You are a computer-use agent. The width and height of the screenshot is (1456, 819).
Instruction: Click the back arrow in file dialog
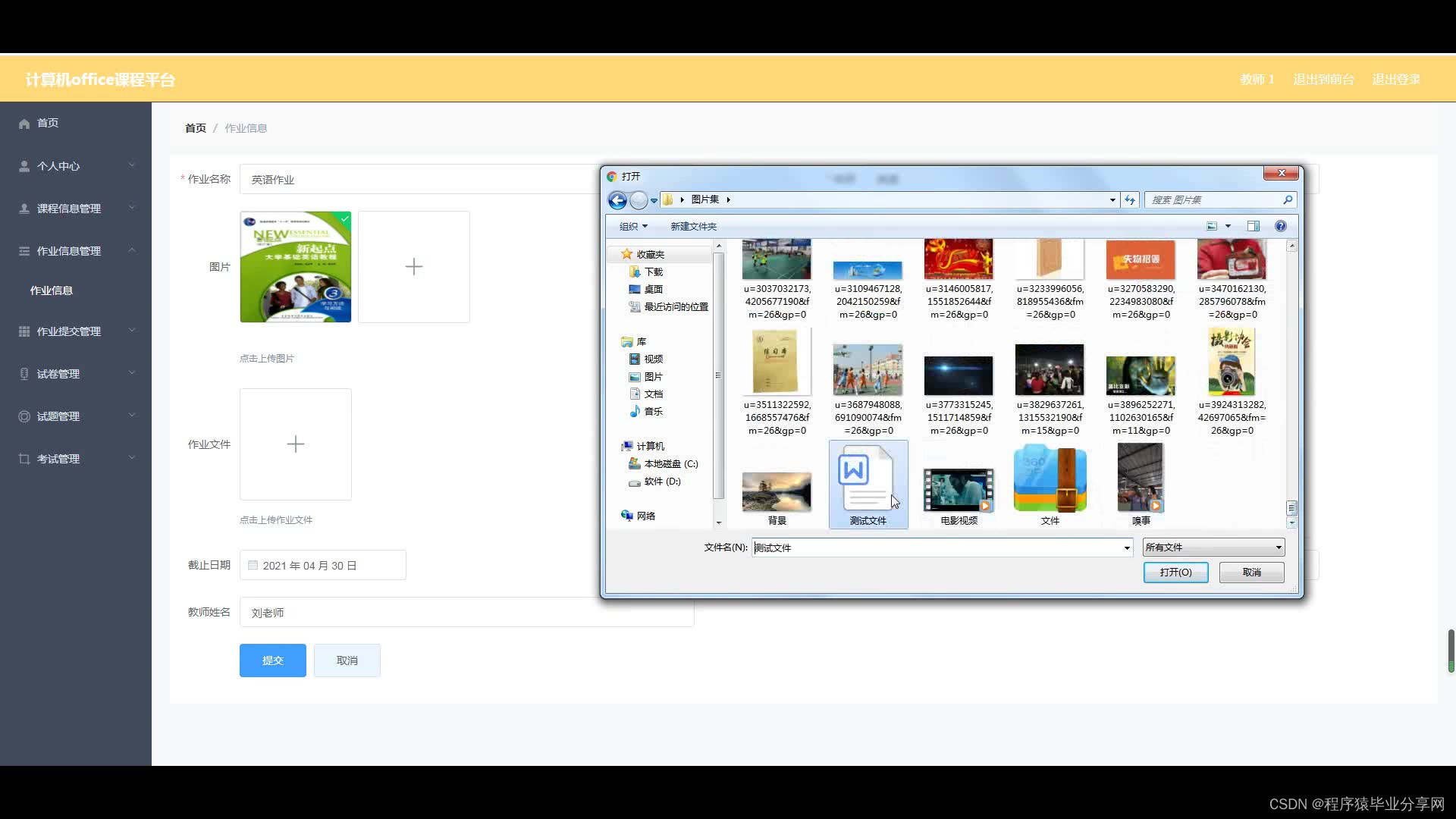(x=617, y=200)
